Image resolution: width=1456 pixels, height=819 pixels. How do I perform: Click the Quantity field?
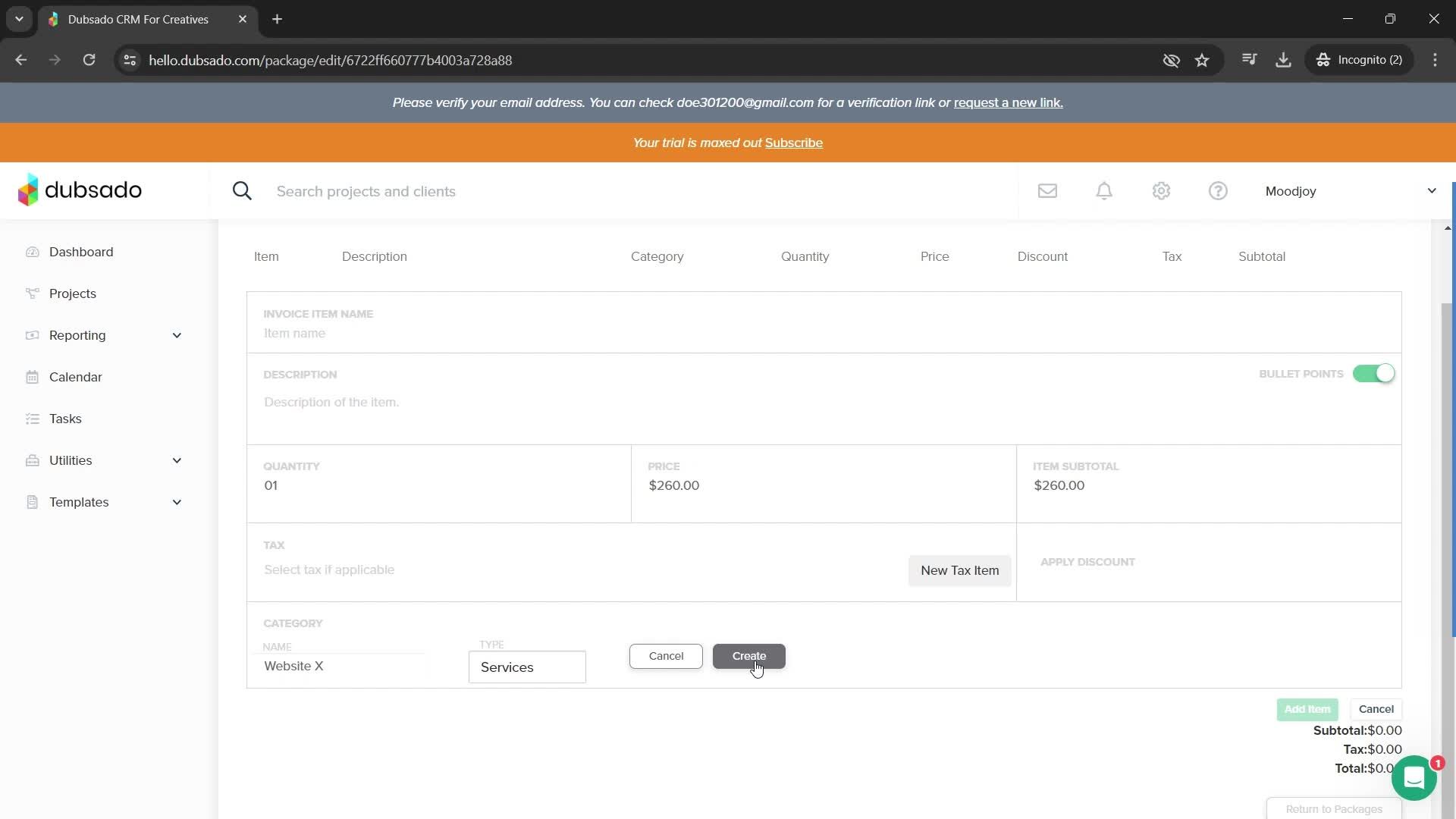click(x=438, y=485)
